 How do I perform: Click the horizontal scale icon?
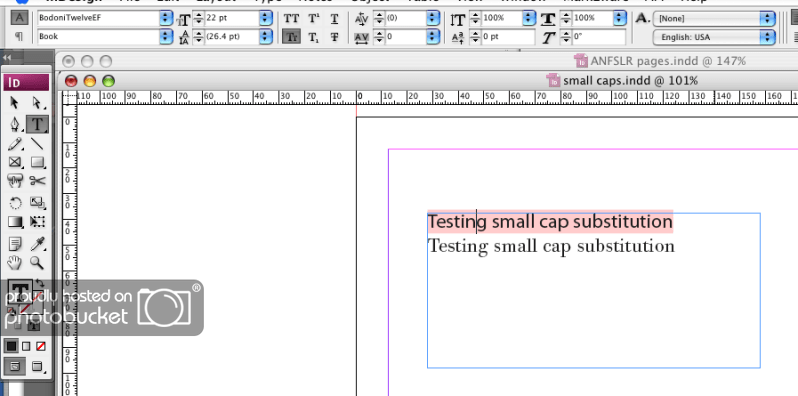(x=548, y=19)
